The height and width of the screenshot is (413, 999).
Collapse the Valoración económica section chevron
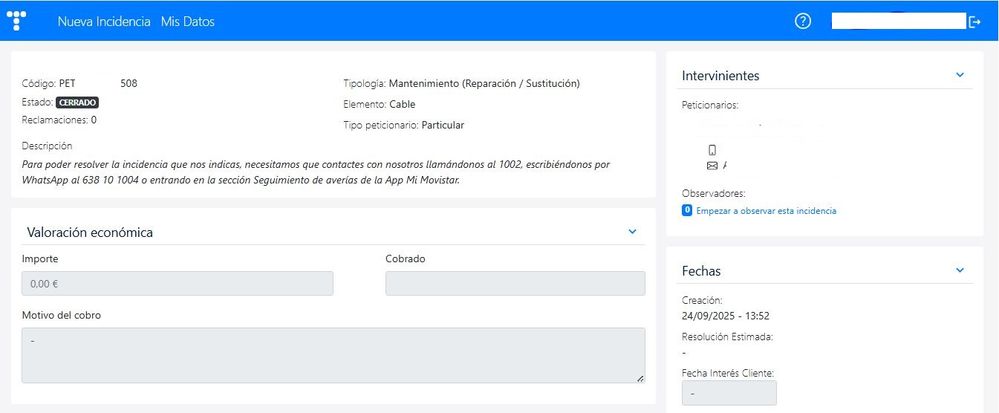[632, 232]
